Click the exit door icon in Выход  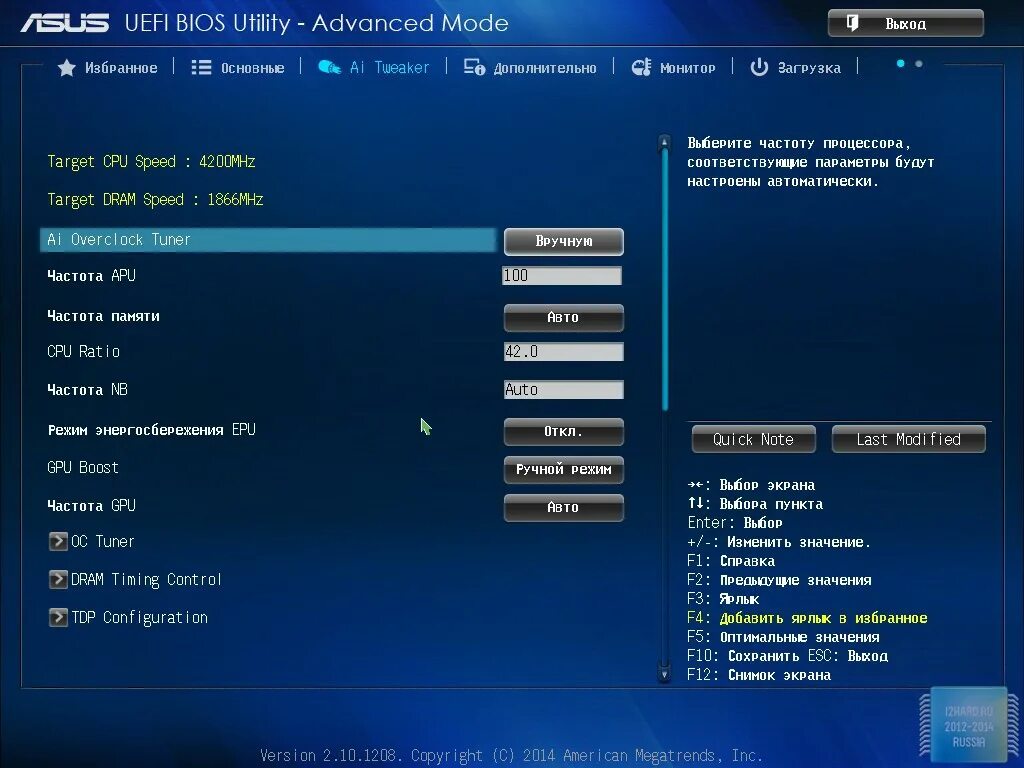(852, 23)
